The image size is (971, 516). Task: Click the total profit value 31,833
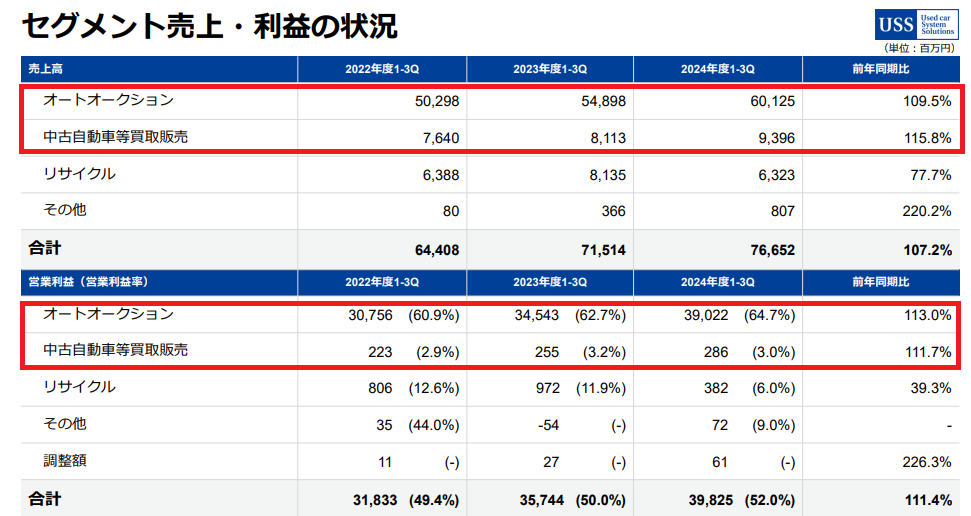click(375, 501)
